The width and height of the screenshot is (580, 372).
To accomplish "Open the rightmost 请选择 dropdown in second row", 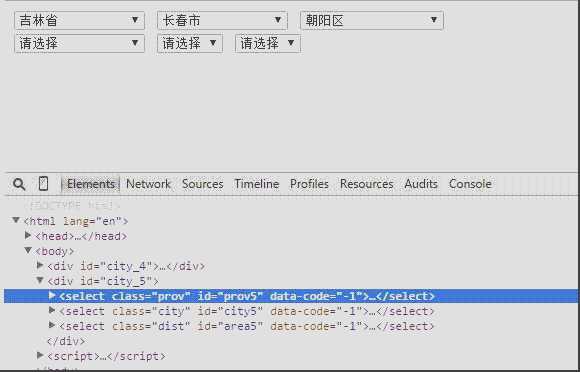I will tap(268, 43).
